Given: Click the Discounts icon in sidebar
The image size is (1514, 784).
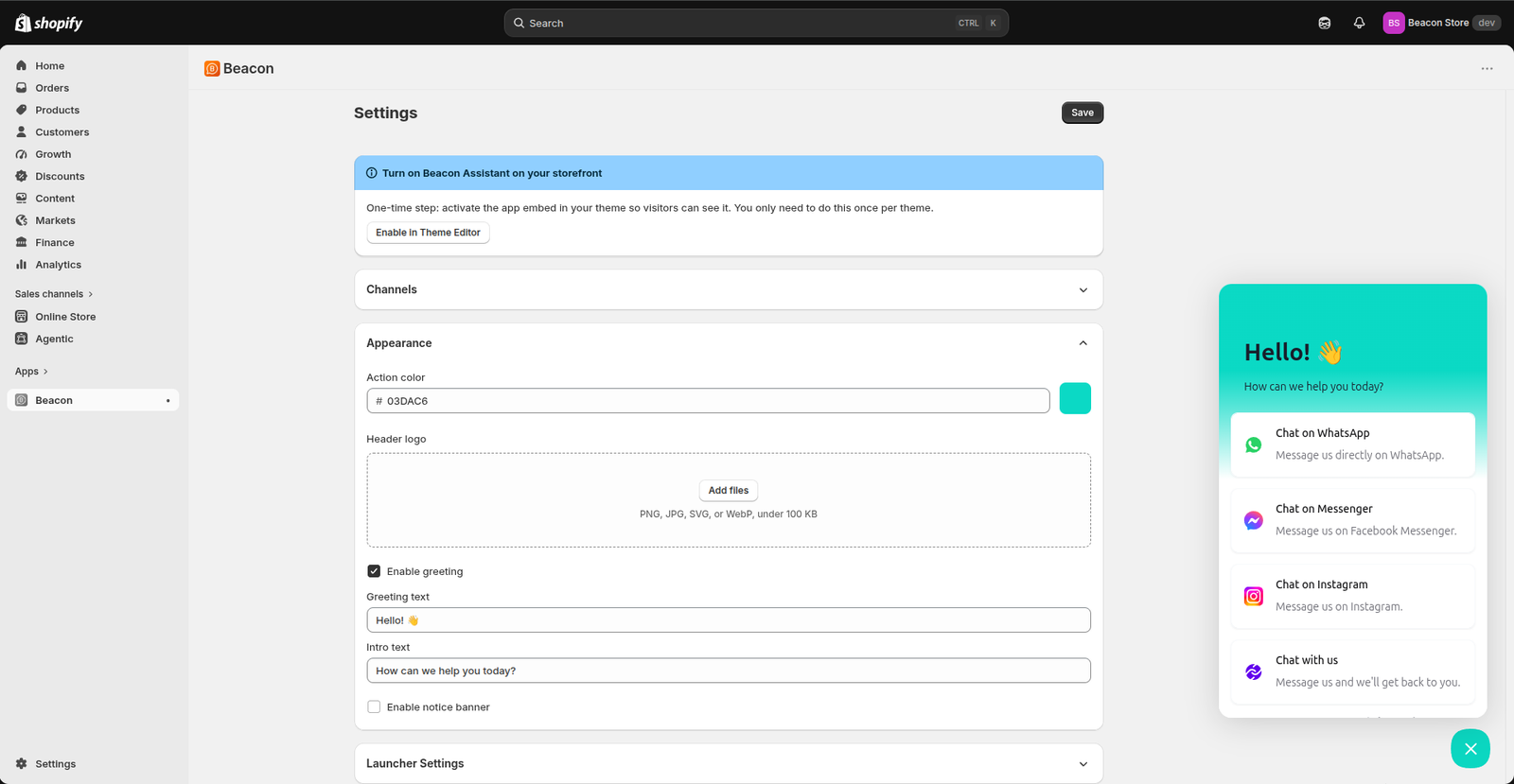Looking at the screenshot, I should click(21, 176).
